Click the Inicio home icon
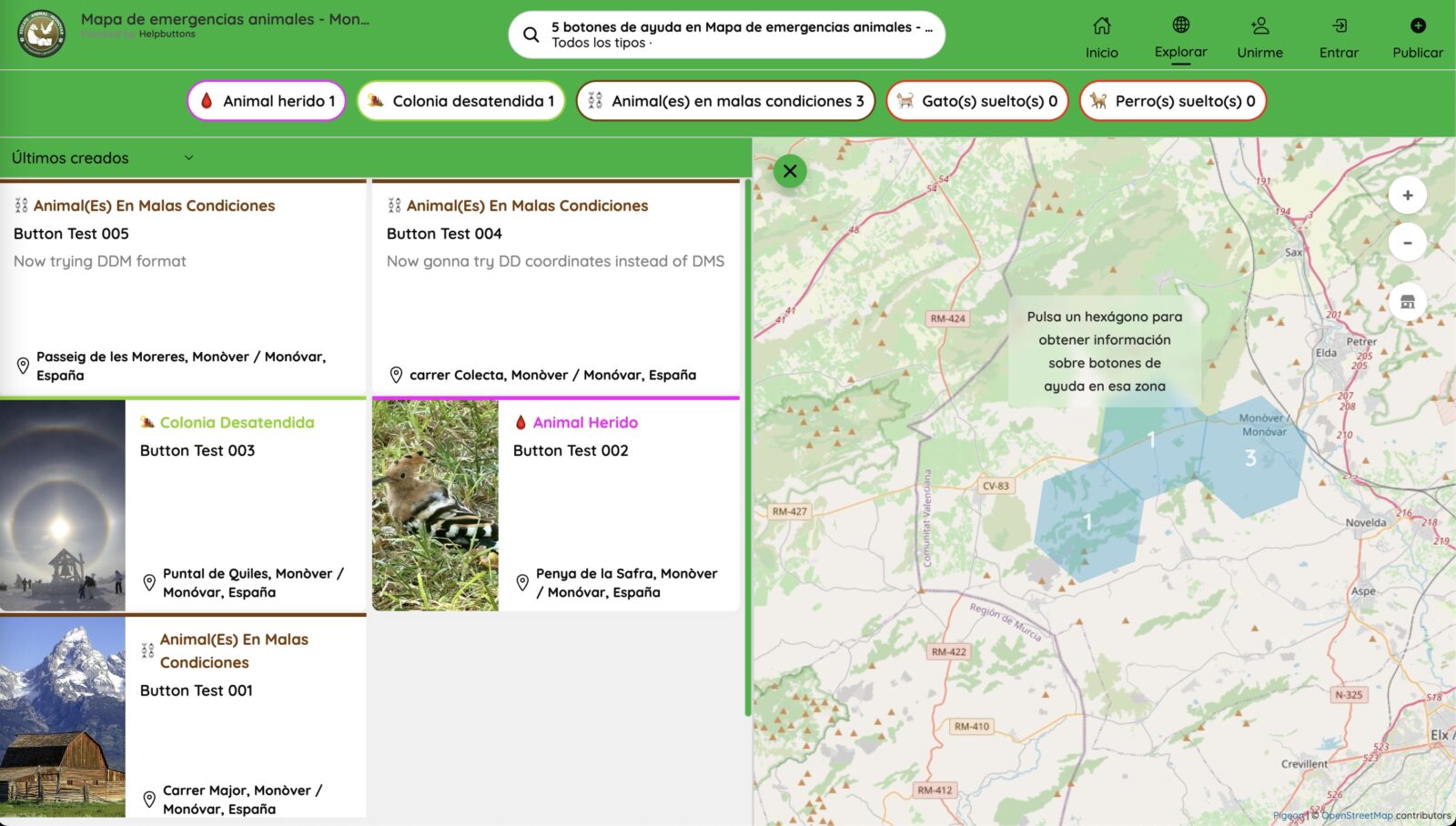The height and width of the screenshot is (826, 1456). (x=1101, y=26)
